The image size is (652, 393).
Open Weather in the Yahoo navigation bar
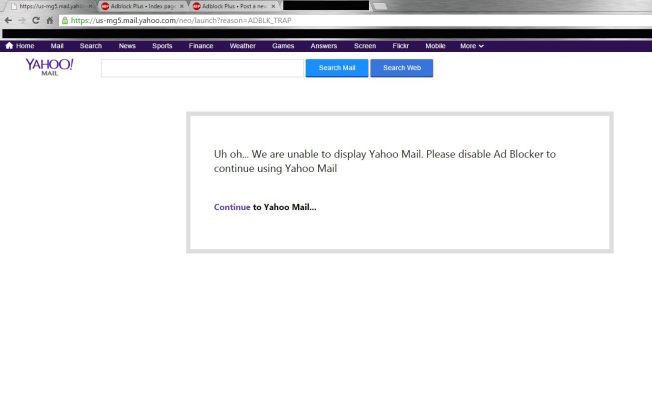(x=242, y=46)
